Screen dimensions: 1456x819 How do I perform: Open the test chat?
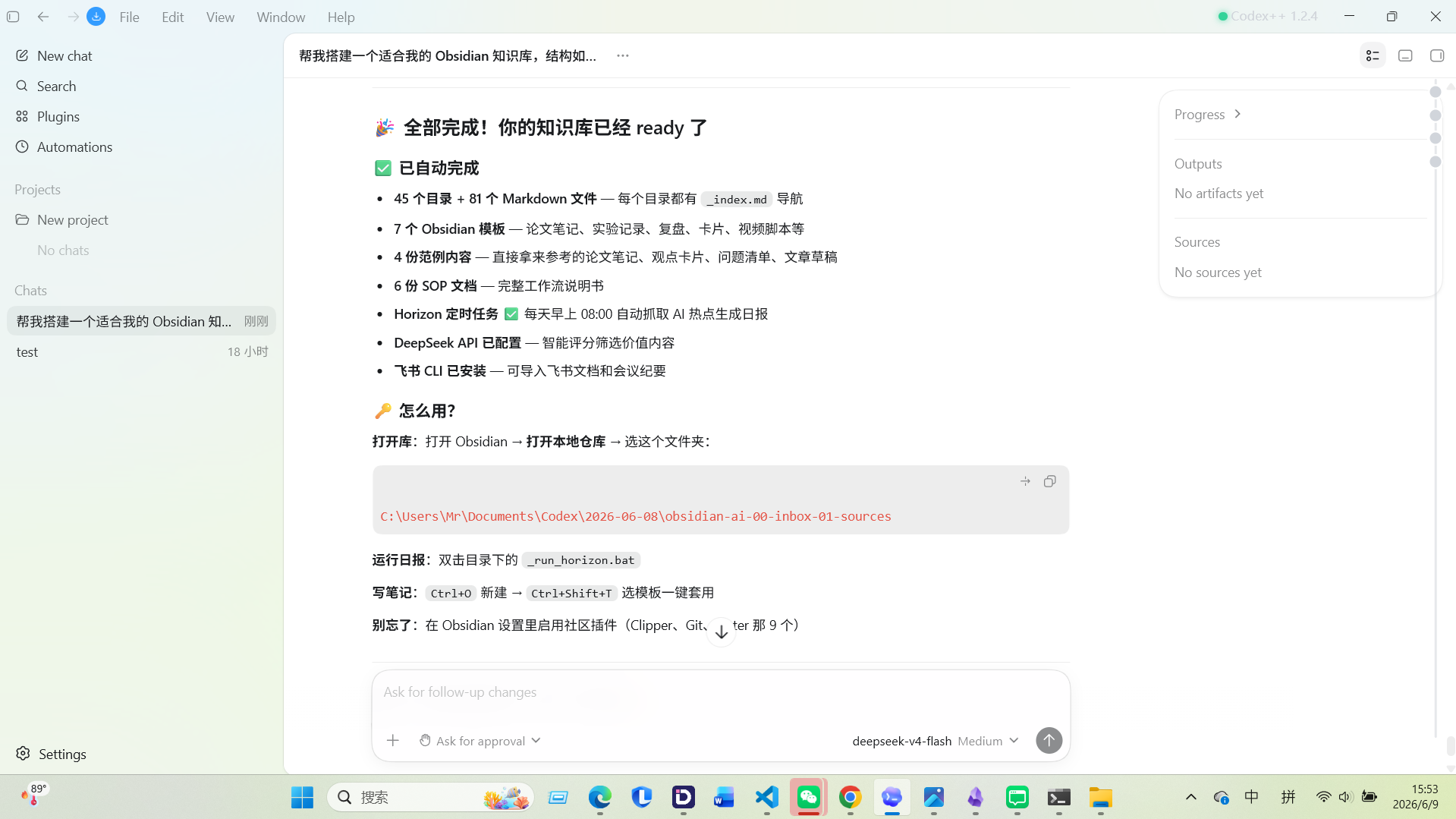pos(141,351)
